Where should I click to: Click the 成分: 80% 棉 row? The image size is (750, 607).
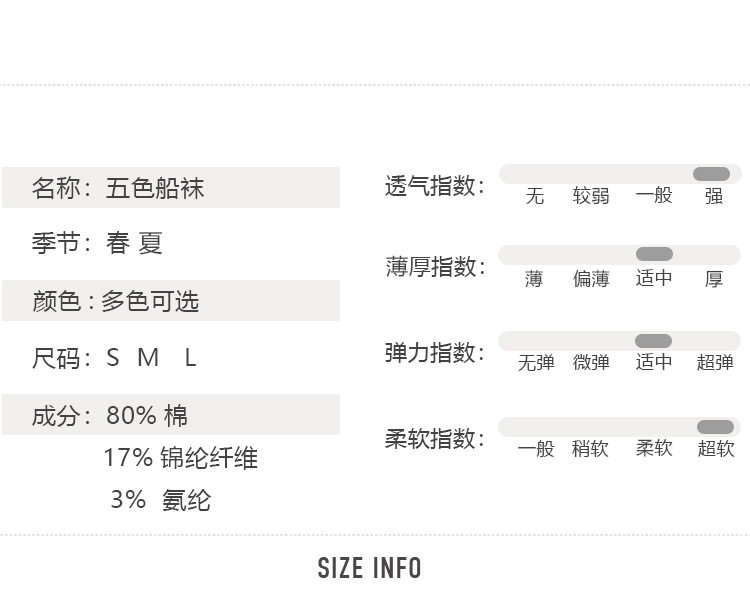coord(171,415)
